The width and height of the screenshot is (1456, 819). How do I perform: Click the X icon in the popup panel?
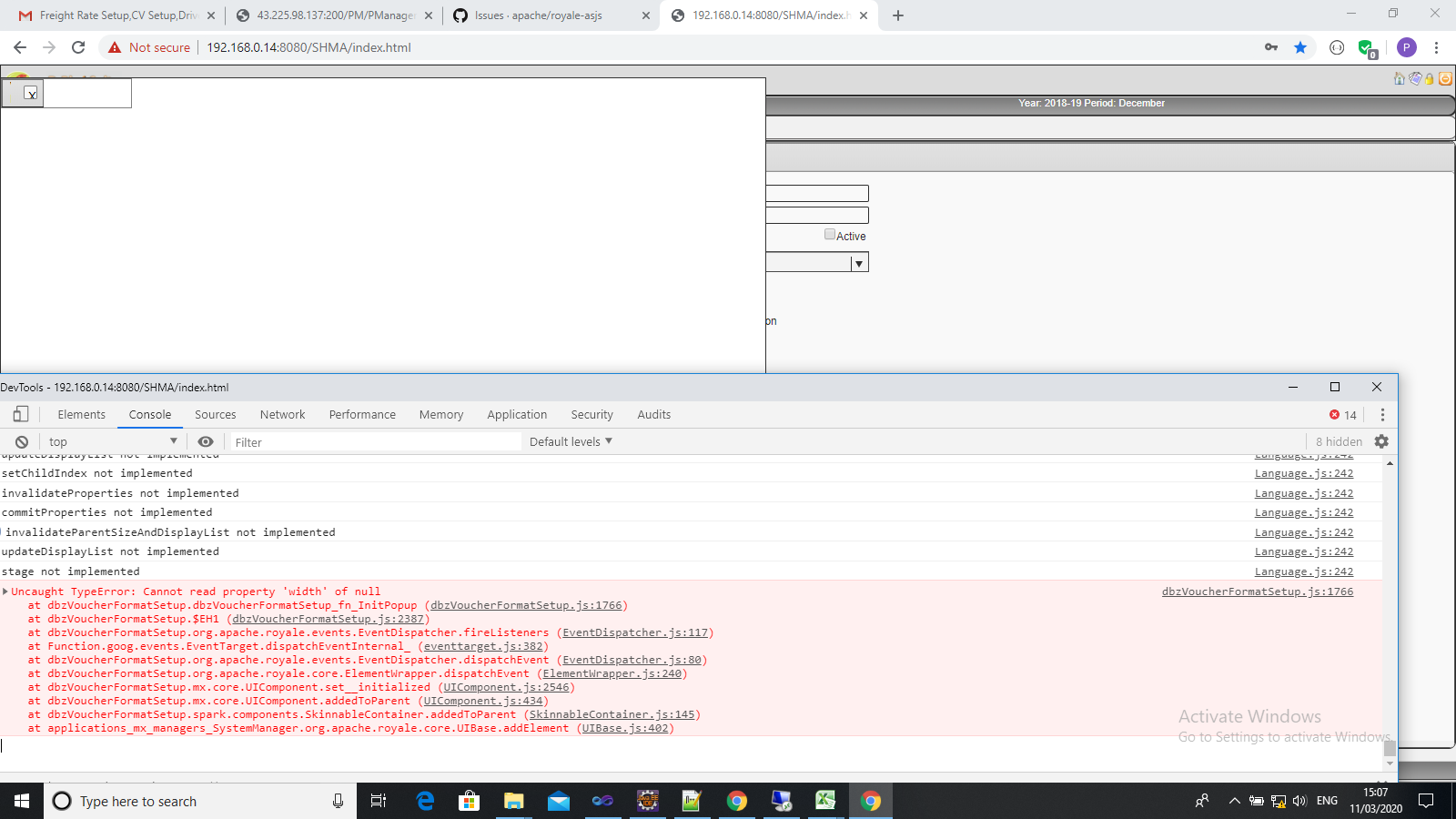coord(31,93)
